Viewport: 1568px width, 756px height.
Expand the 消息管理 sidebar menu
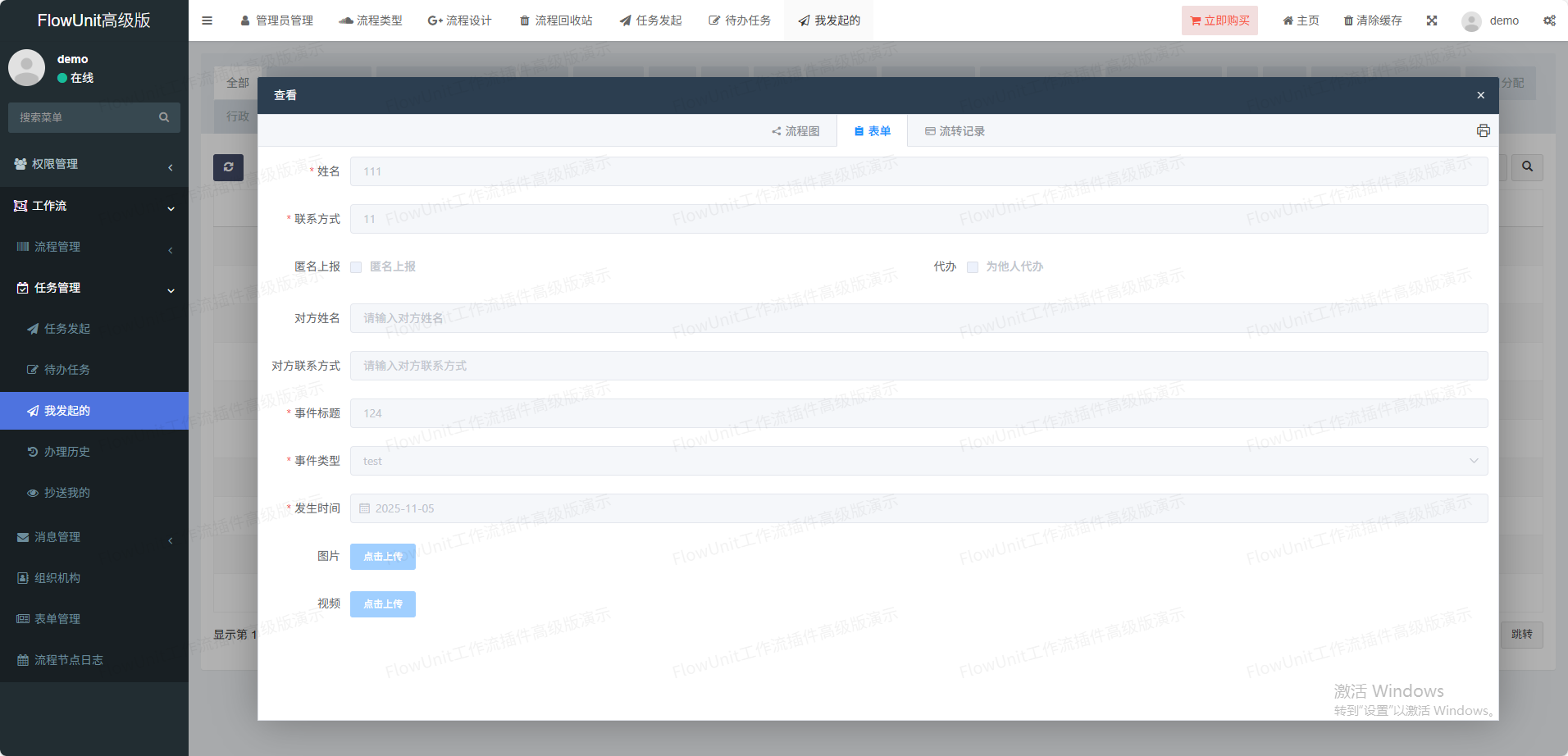pos(94,537)
